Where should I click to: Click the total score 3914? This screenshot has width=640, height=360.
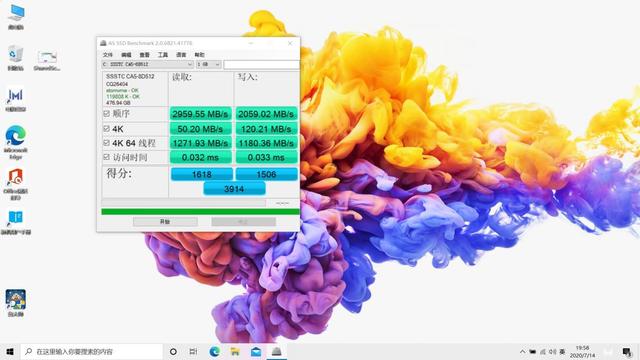pyautogui.click(x=234, y=189)
